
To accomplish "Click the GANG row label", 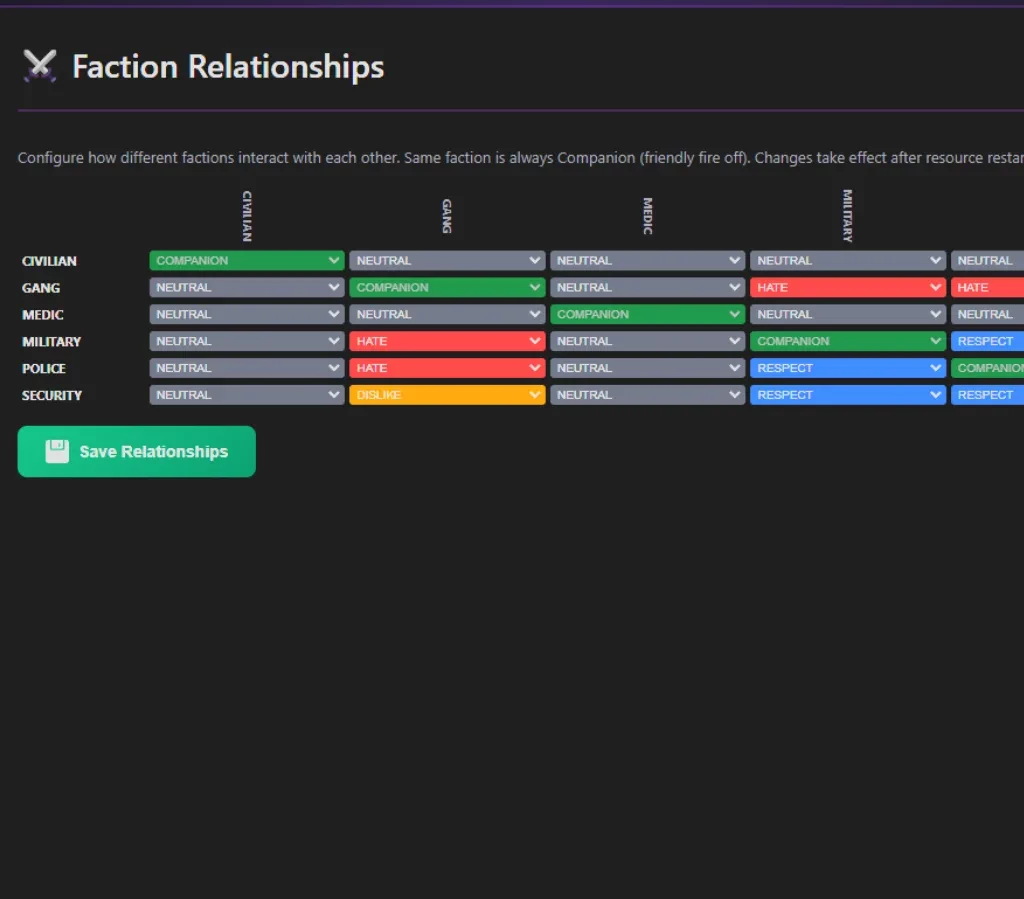I will point(40,288).
